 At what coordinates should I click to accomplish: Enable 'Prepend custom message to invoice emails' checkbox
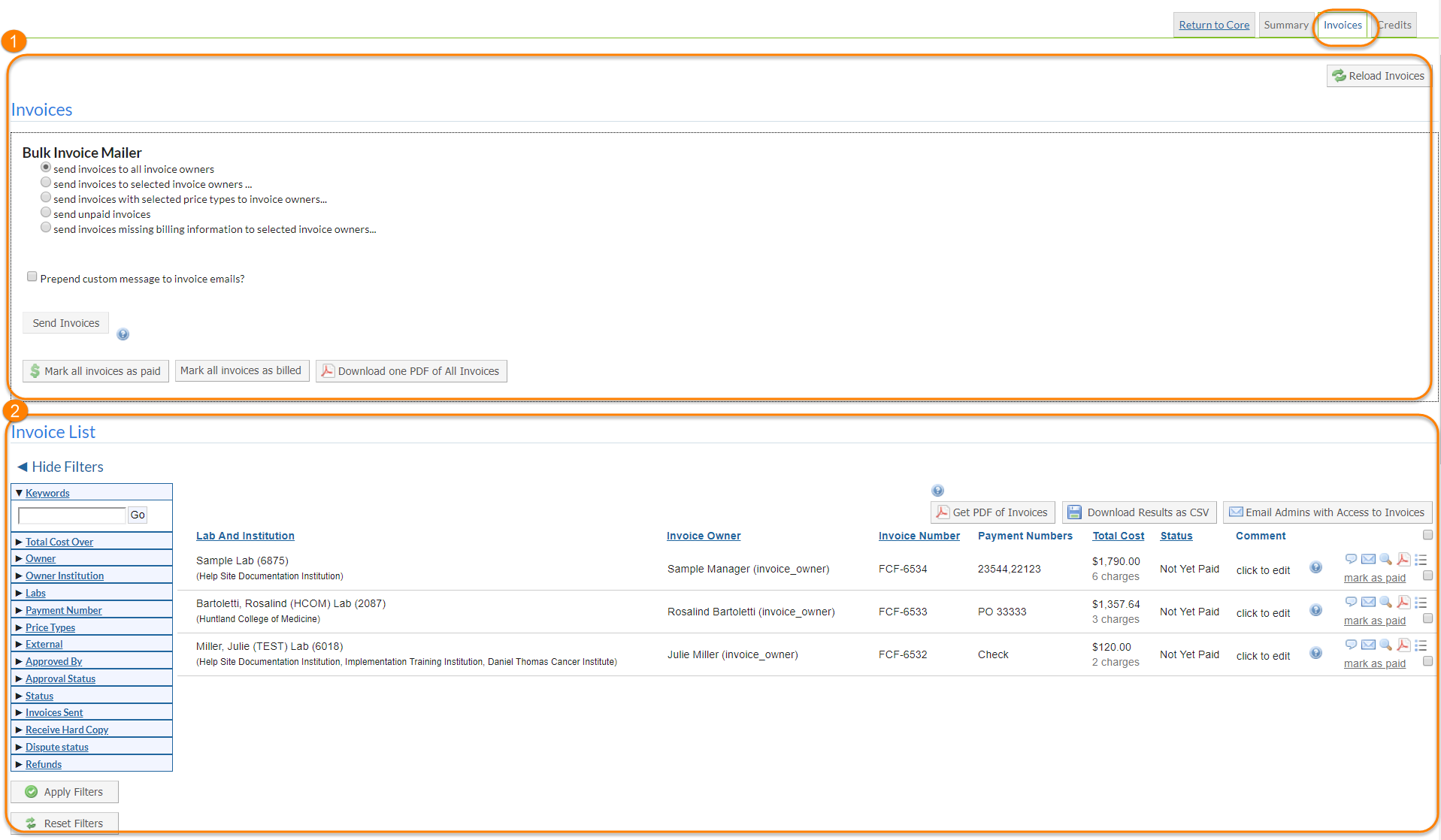click(x=32, y=276)
